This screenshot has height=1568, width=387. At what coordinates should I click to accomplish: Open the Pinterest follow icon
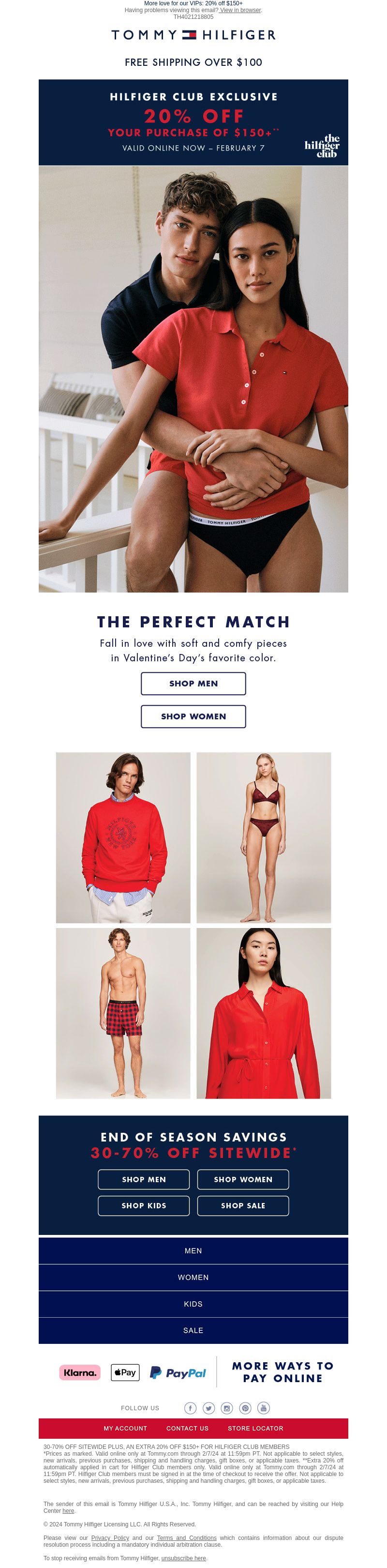[x=245, y=1408]
